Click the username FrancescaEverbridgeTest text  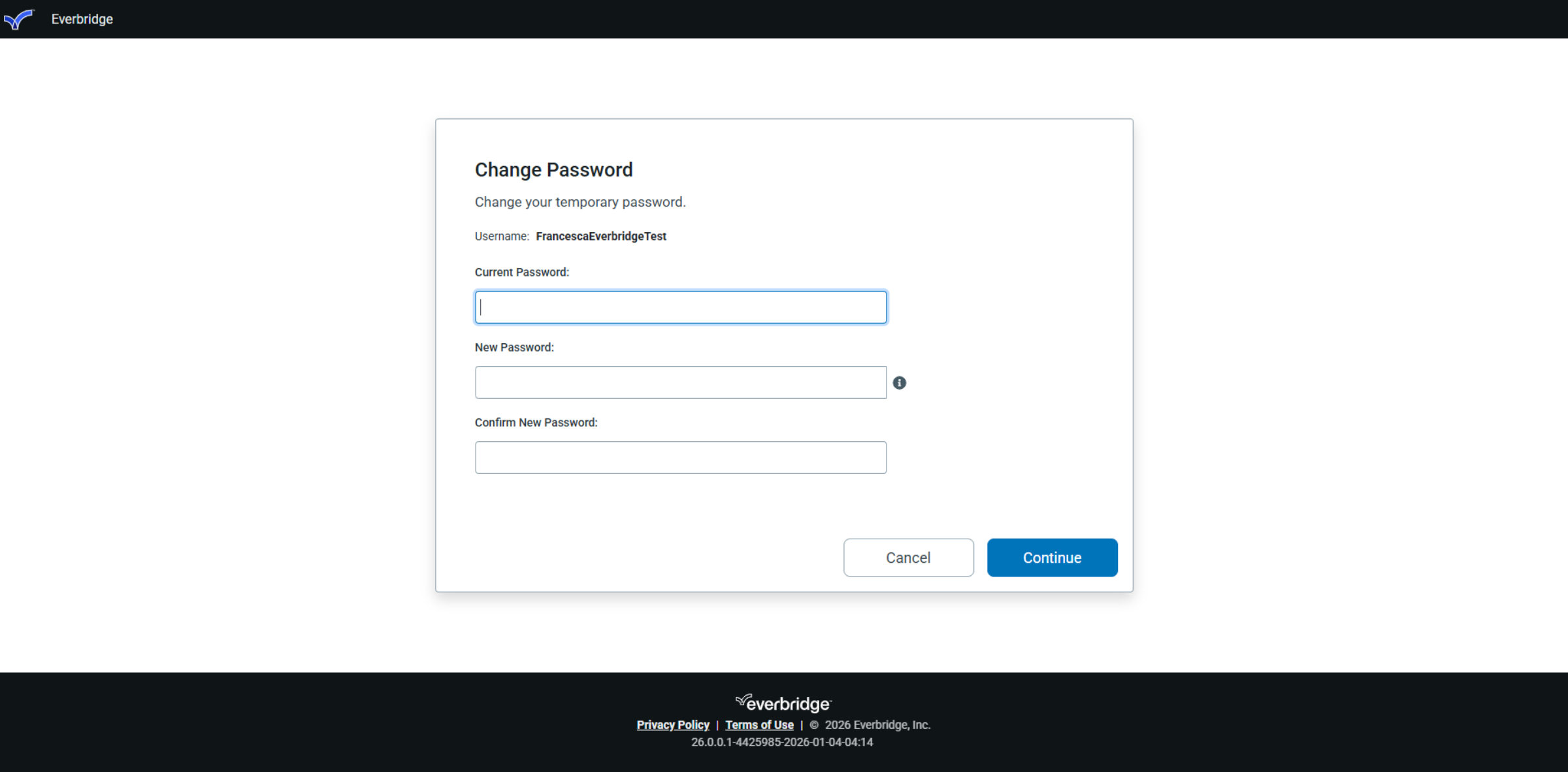click(600, 236)
